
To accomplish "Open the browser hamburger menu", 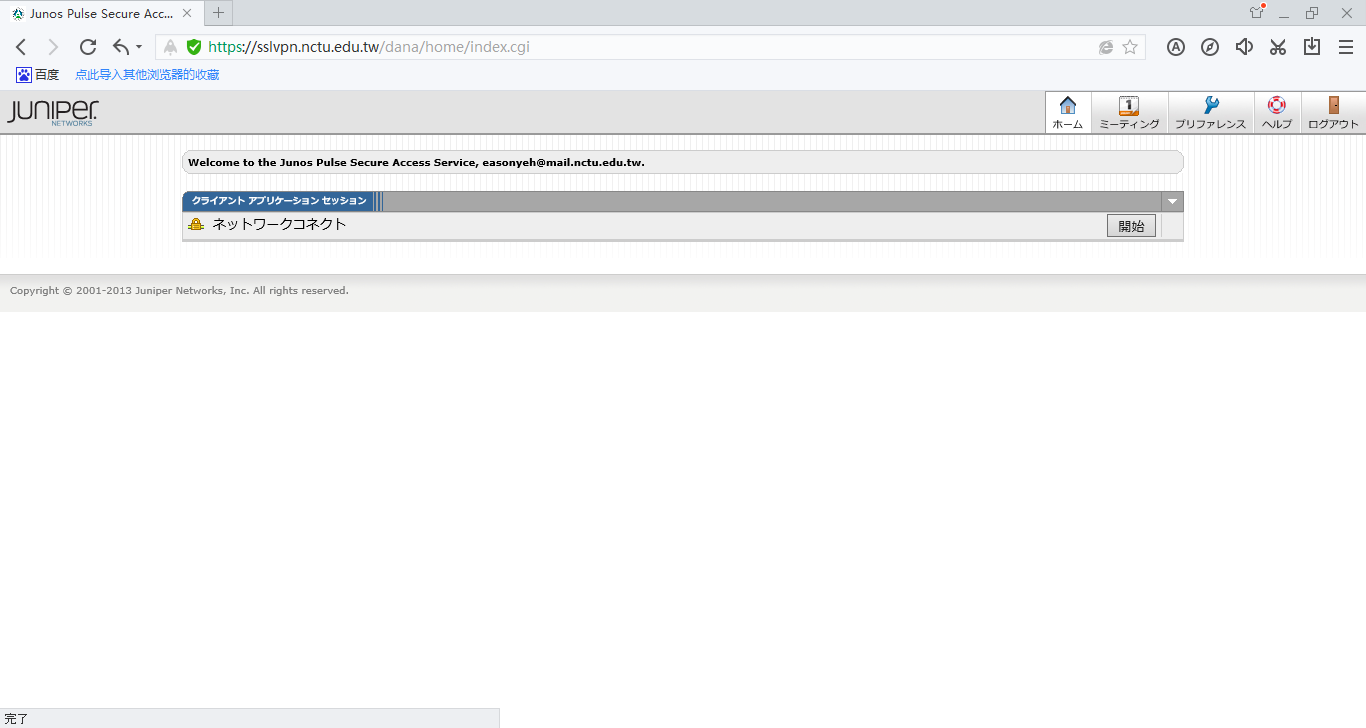I will coord(1346,47).
